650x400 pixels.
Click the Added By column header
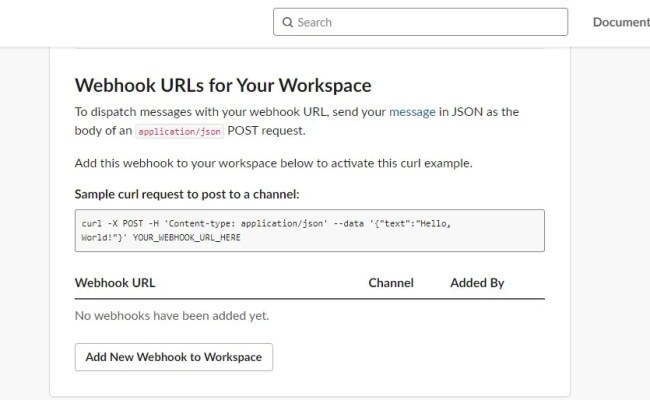click(x=477, y=283)
